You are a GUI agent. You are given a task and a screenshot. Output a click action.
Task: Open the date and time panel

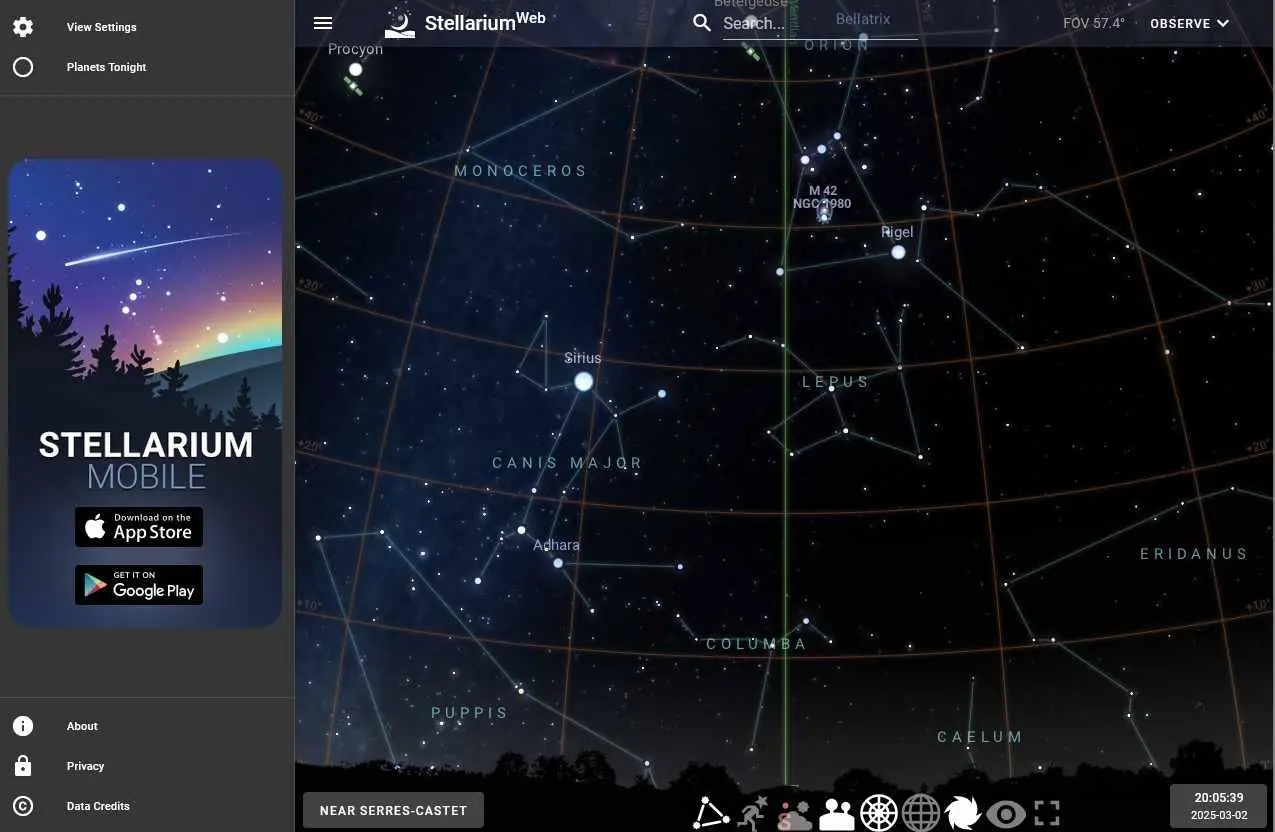pyautogui.click(x=1219, y=806)
